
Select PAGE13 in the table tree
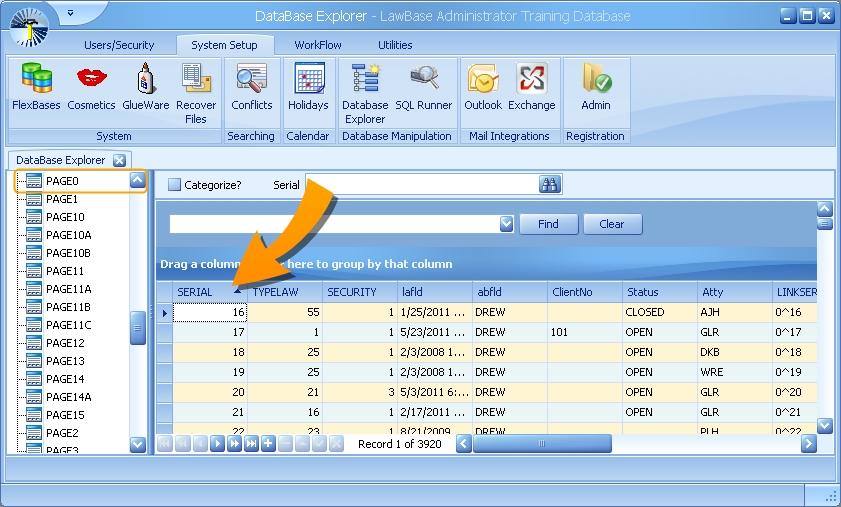(65, 361)
